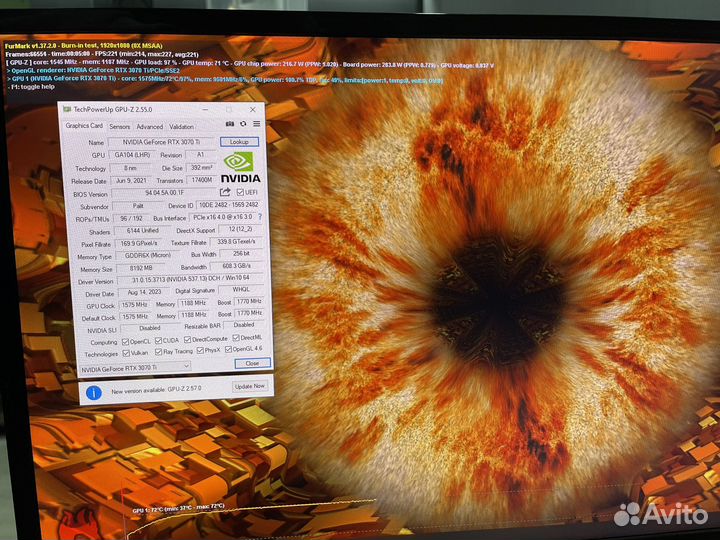Open the GPU selection dropdown

pyautogui.click(x=135, y=367)
